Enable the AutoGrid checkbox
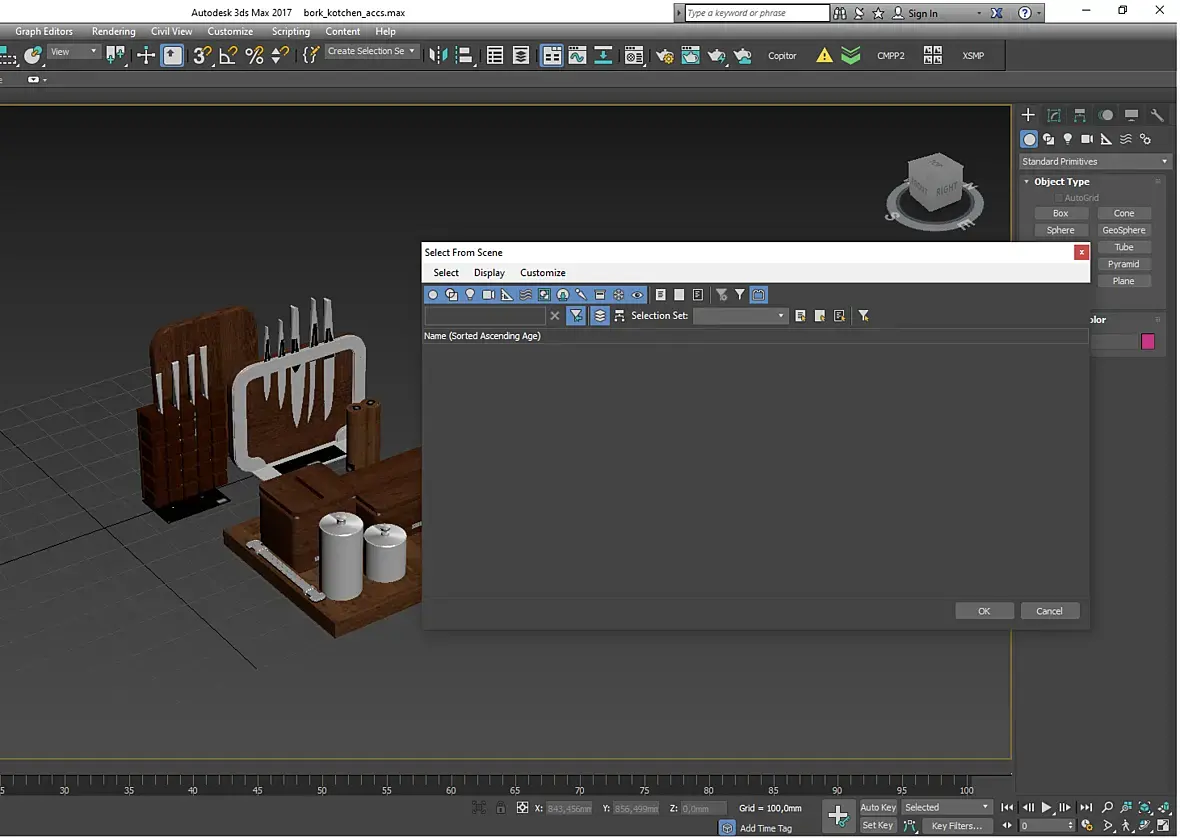The height and width of the screenshot is (838, 1180). tap(1059, 198)
